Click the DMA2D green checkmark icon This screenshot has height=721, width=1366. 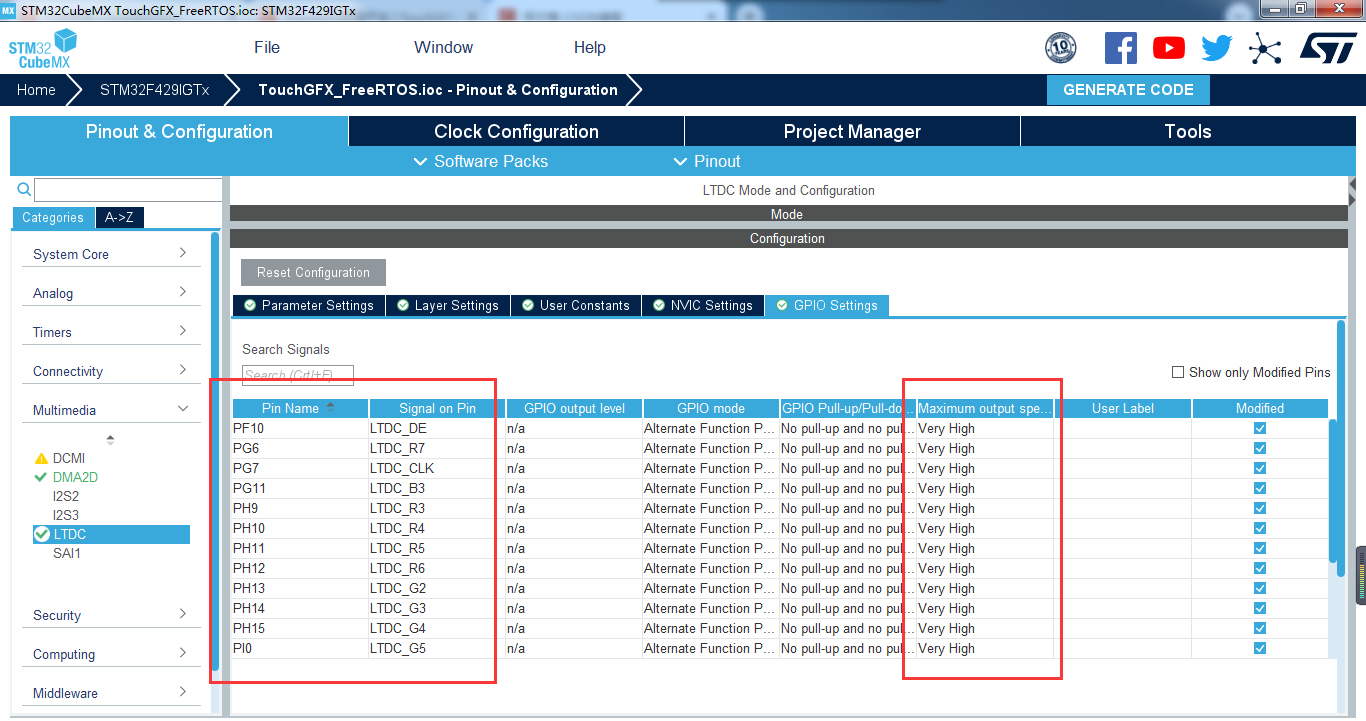point(41,477)
